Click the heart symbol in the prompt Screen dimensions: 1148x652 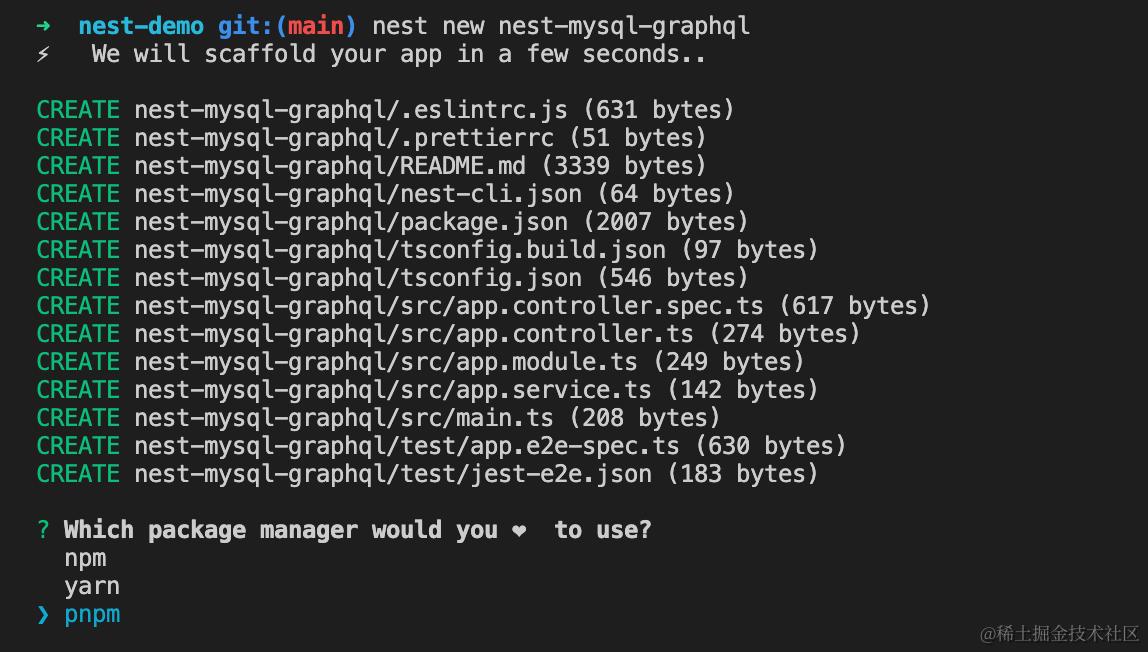tap(519, 531)
